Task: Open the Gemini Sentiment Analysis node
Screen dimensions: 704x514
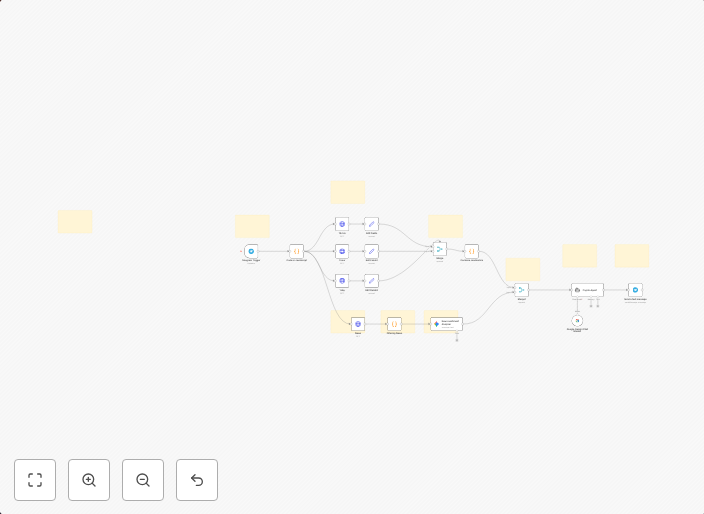Action: tap(446, 324)
